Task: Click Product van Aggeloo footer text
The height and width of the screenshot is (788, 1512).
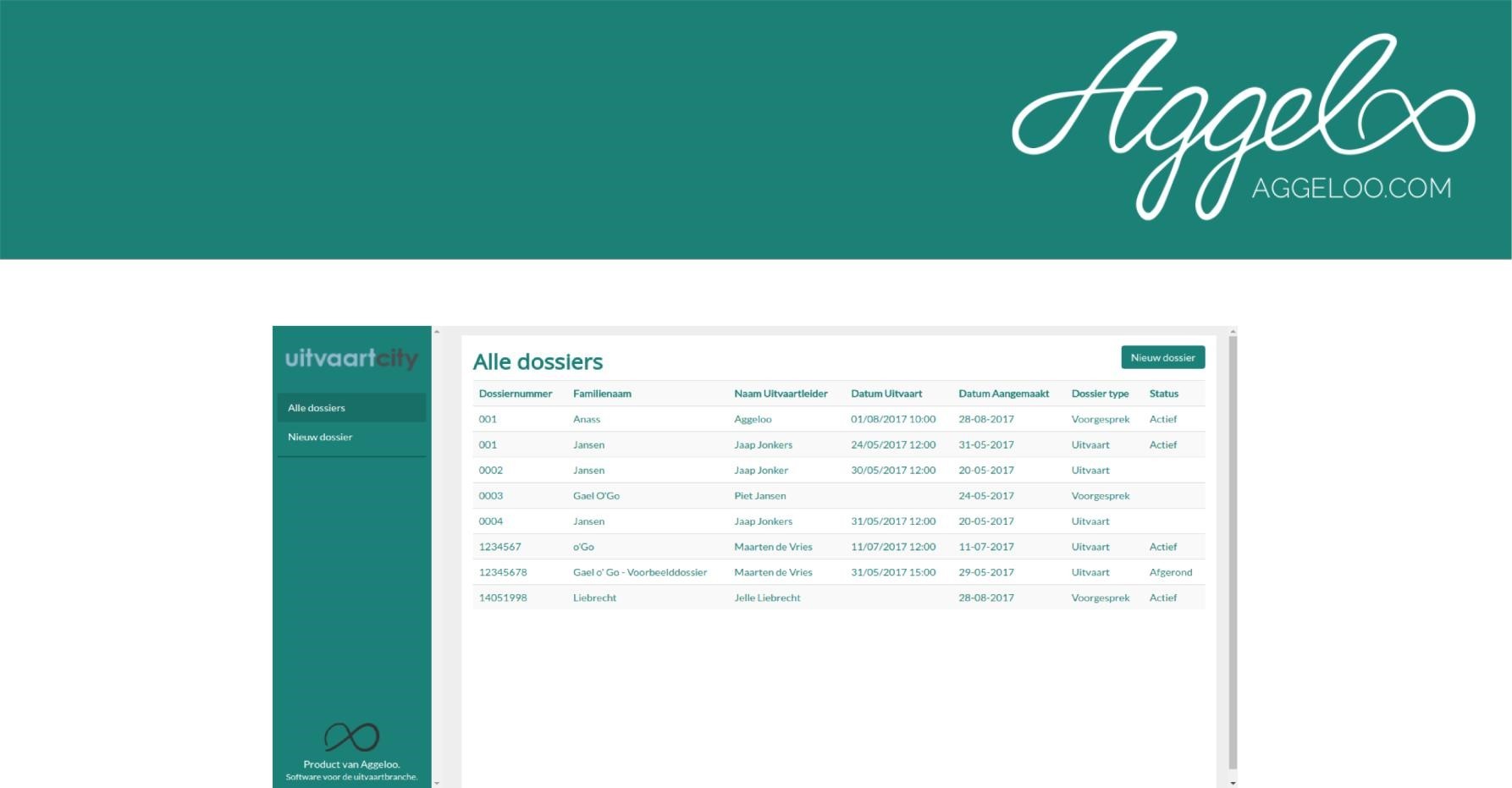Action: 351,764
